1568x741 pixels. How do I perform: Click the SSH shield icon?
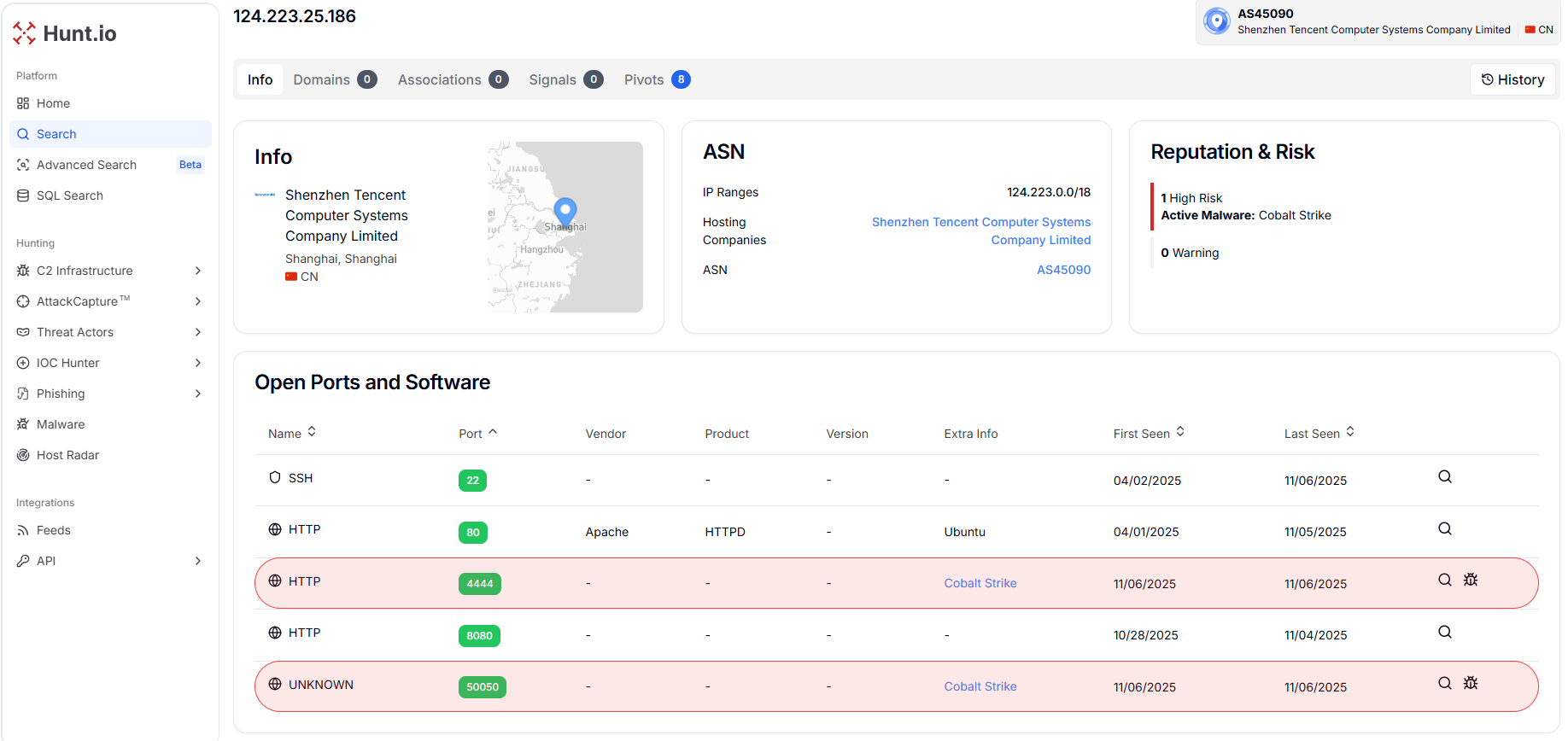coord(275,477)
